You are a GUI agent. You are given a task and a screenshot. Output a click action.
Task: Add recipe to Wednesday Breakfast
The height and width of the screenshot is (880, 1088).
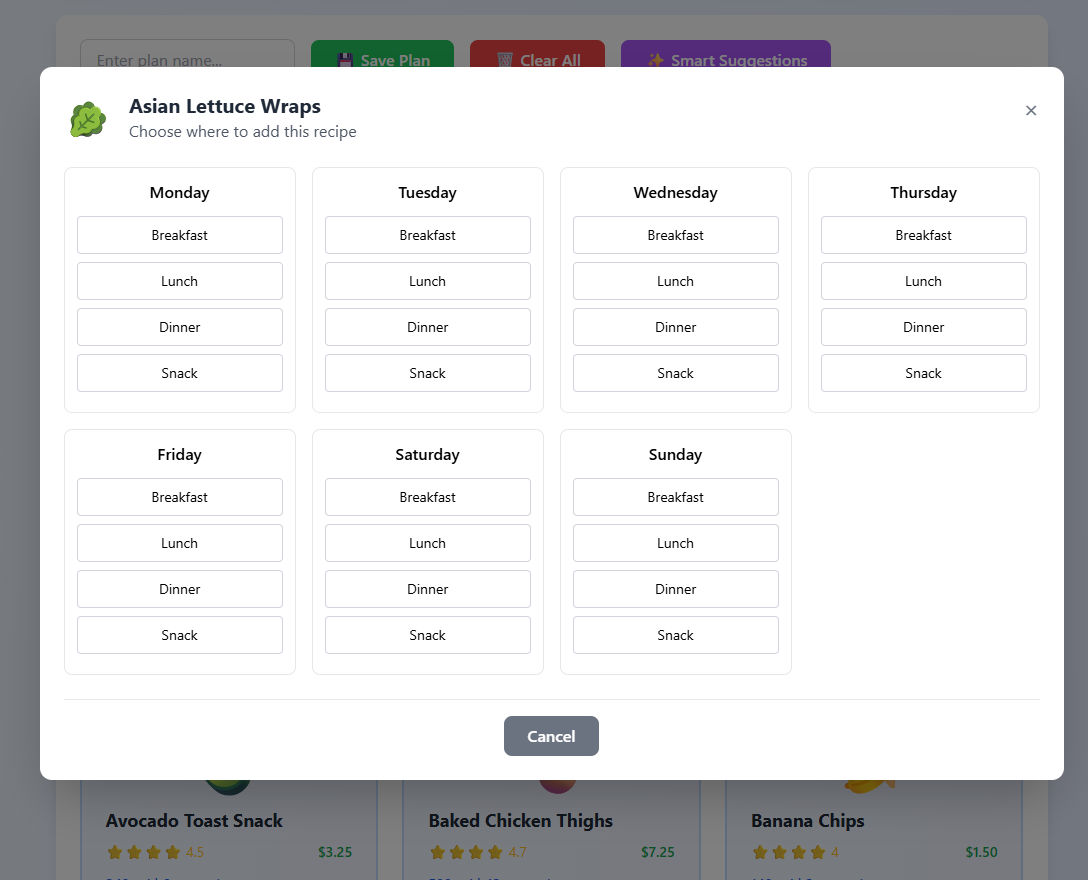(x=676, y=235)
